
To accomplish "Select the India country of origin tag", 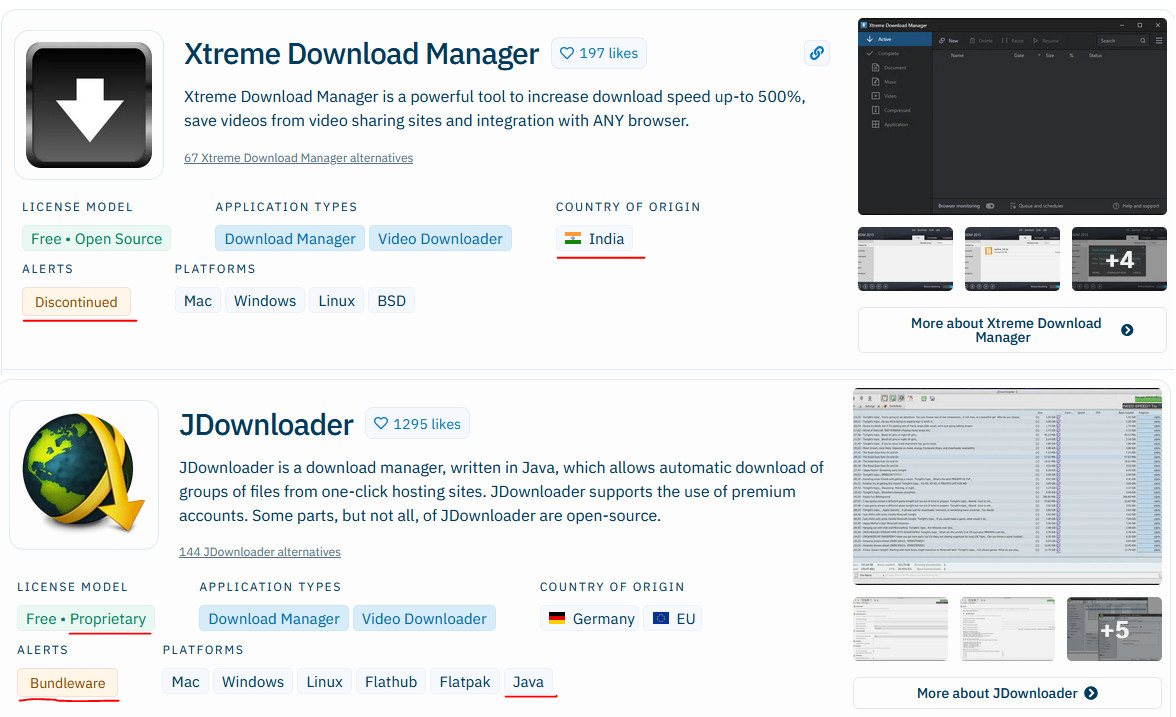I will [594, 238].
